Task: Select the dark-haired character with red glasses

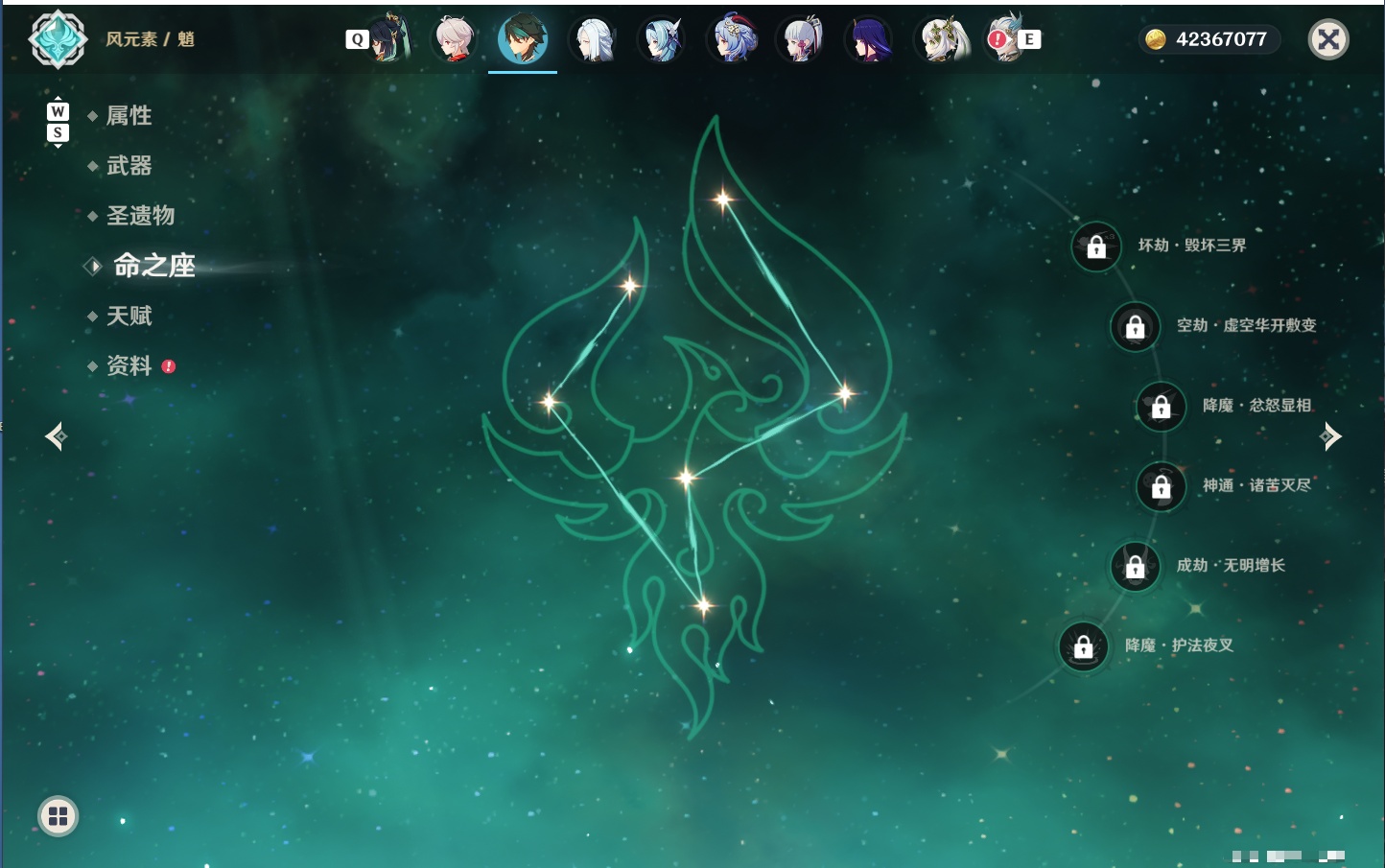Action: 387,39
